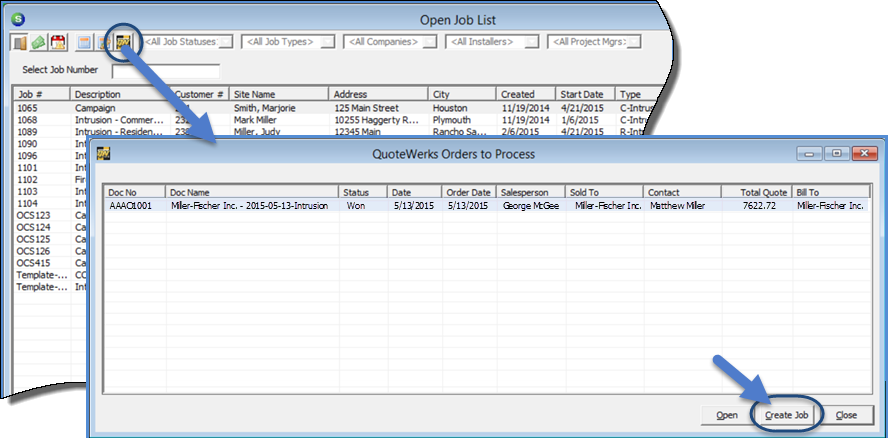
Task: Sort by Start Date column header
Action: [x=585, y=94]
